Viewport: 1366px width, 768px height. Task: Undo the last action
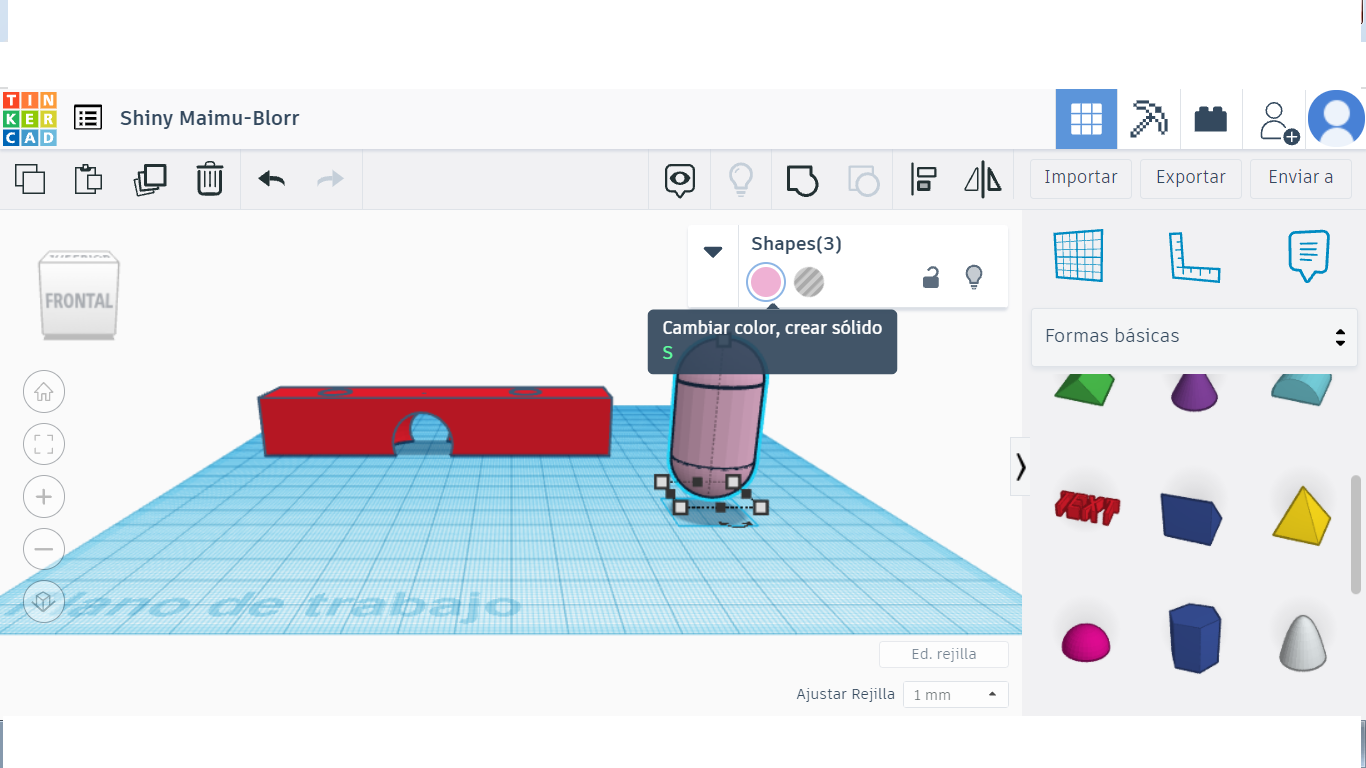tap(271, 180)
